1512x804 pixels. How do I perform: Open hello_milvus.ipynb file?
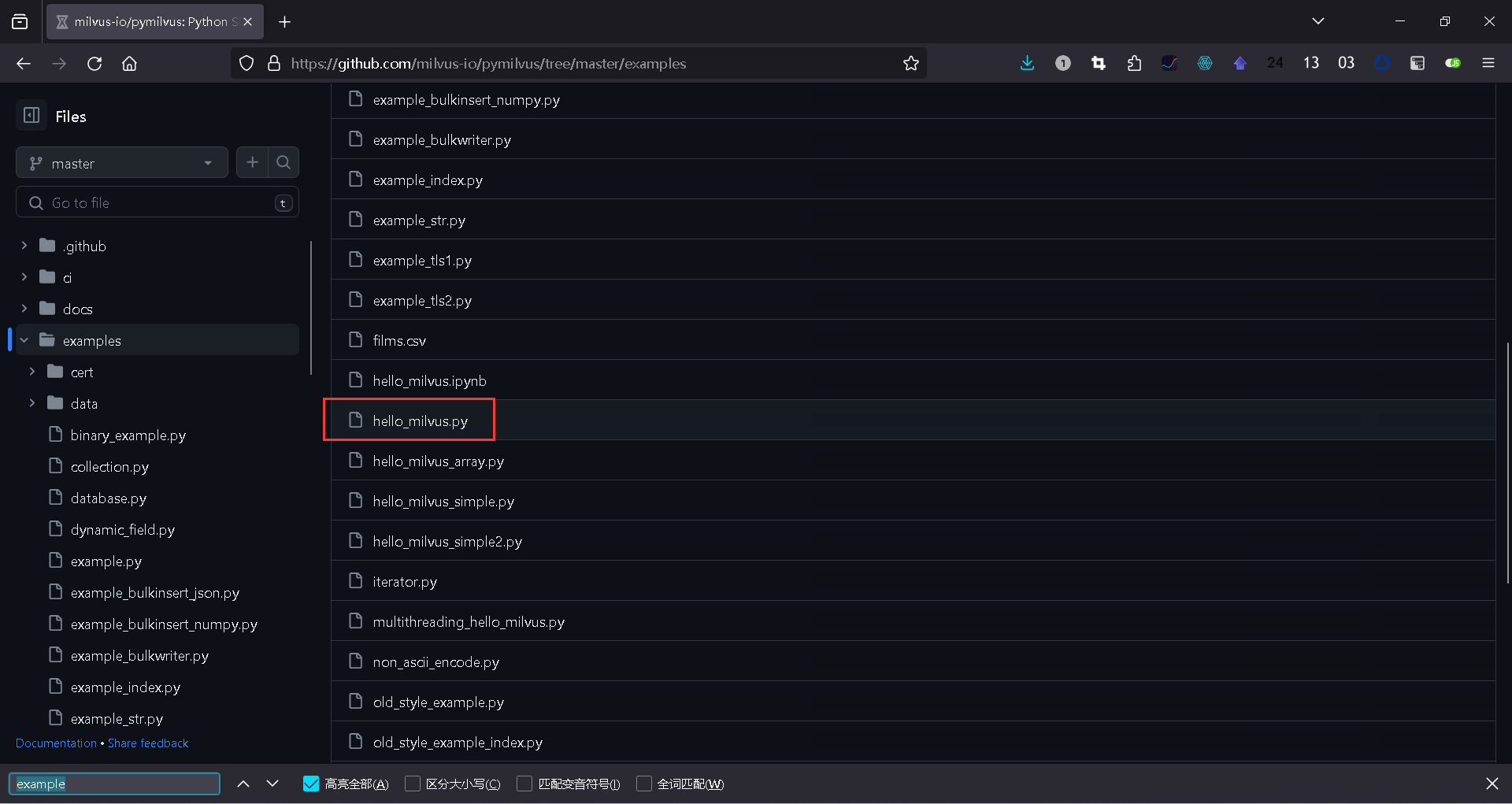430,381
